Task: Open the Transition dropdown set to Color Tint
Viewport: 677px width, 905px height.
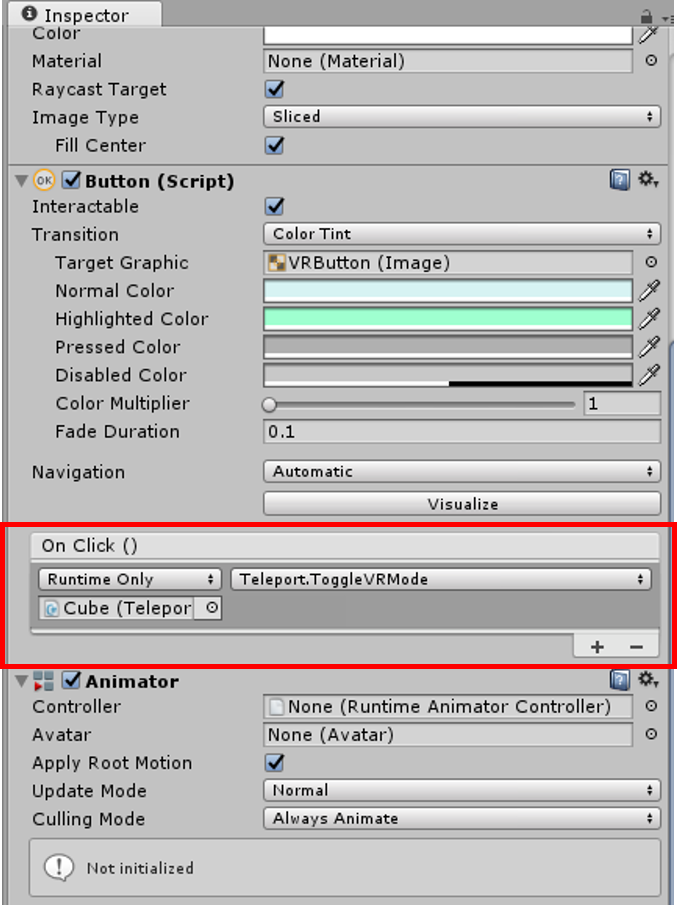Action: (462, 234)
